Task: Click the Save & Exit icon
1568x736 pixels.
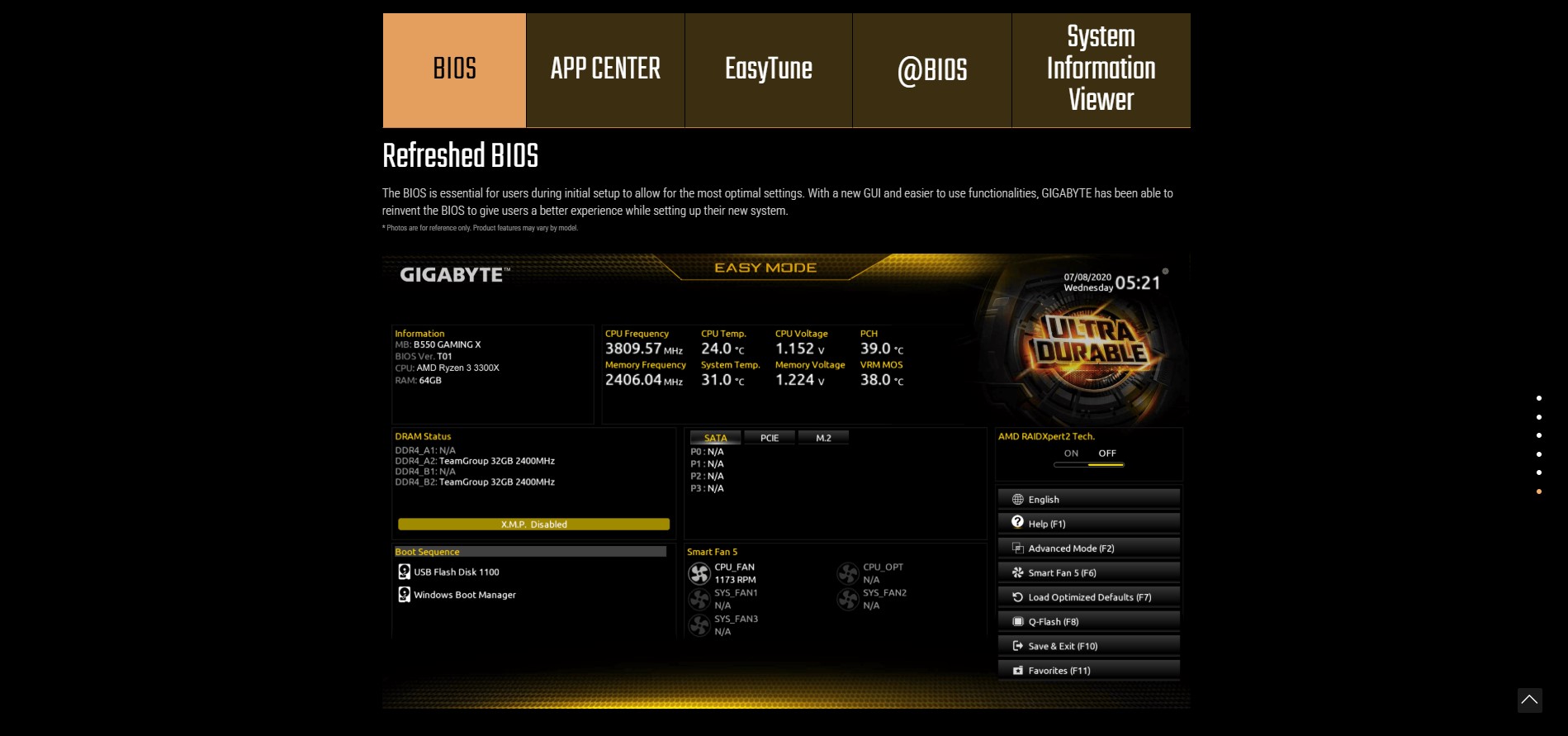Action: pos(1018,646)
